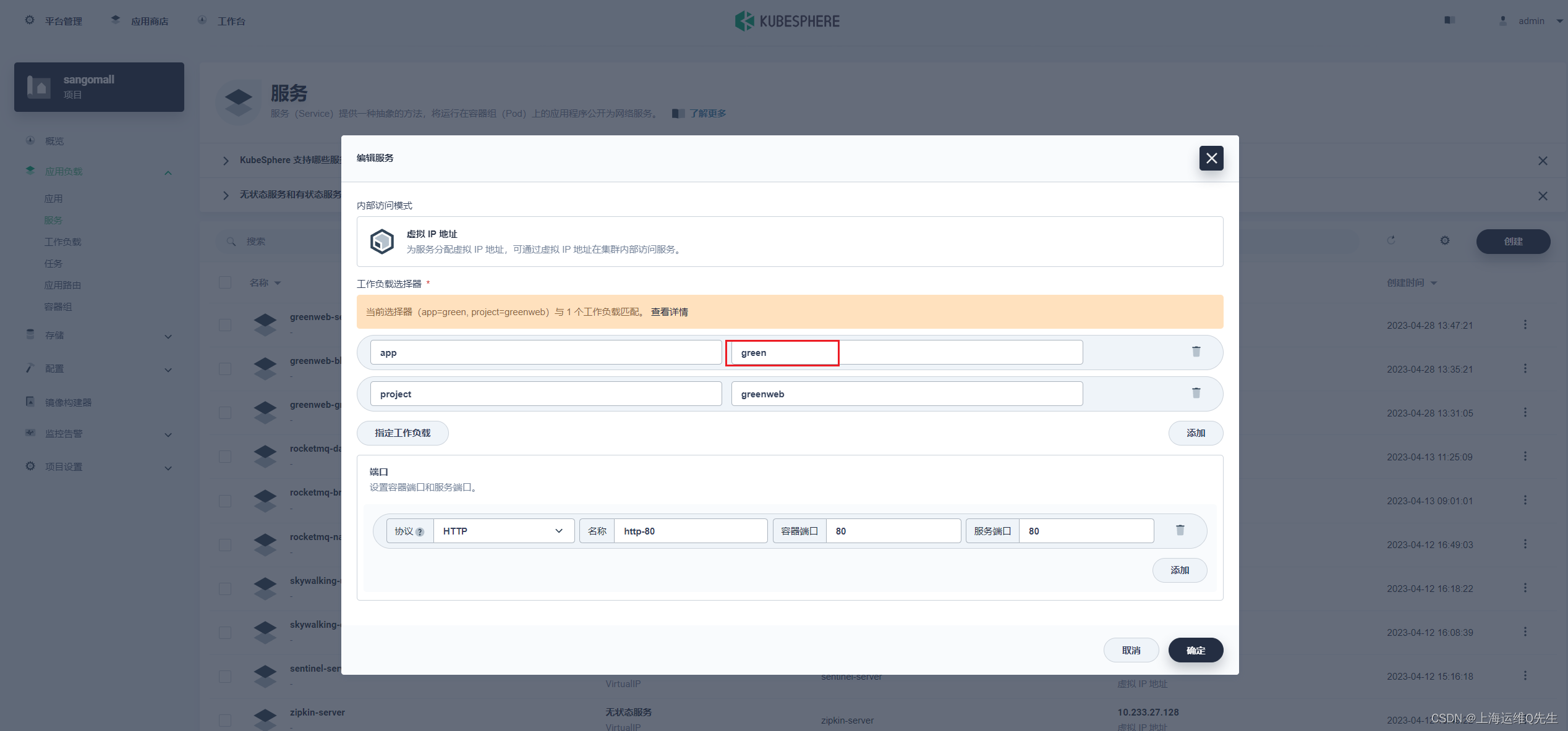Check the greenweb-s service row checkbox
This screenshot has height=731, width=1568.
click(225, 325)
